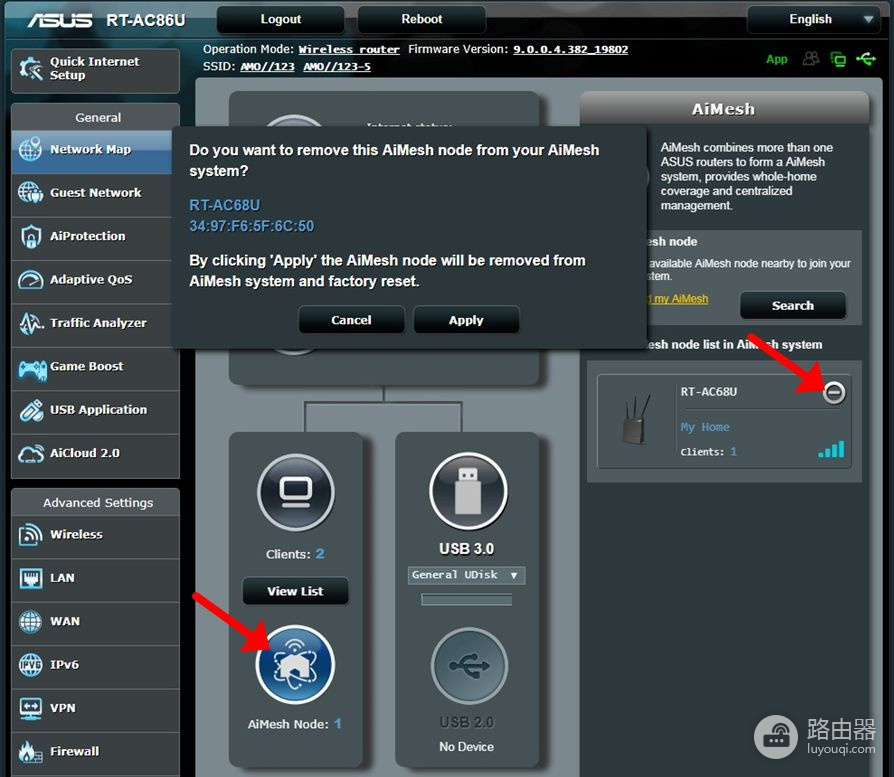Click the View List button

point(295,591)
